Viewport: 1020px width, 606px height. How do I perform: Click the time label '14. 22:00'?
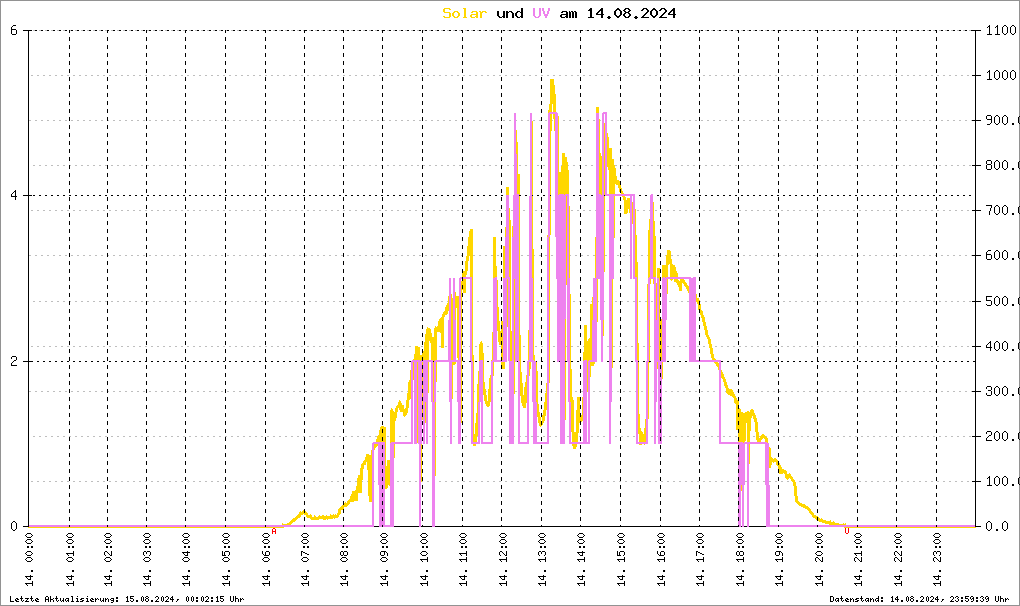coord(898,559)
